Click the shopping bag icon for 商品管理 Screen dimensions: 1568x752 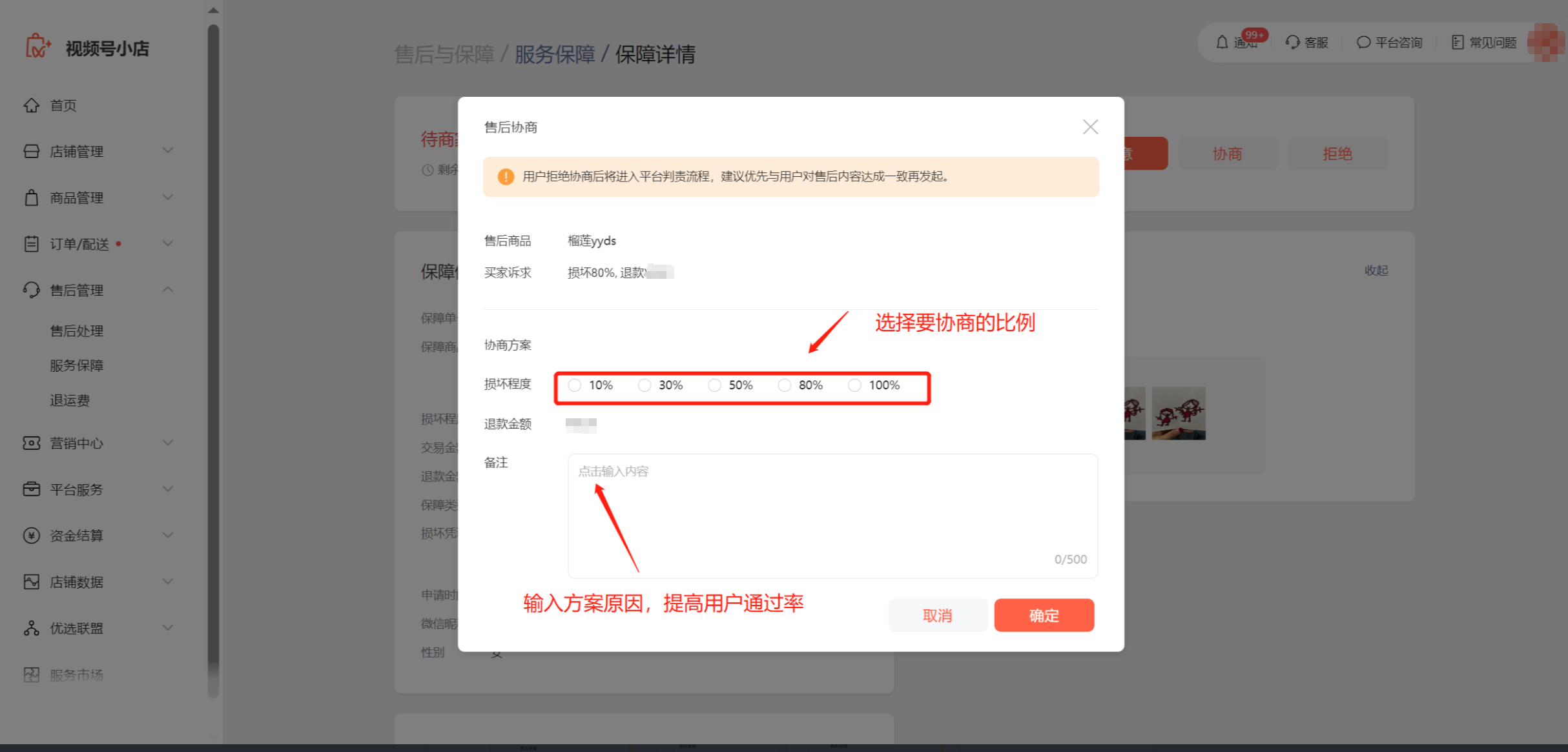(x=31, y=198)
